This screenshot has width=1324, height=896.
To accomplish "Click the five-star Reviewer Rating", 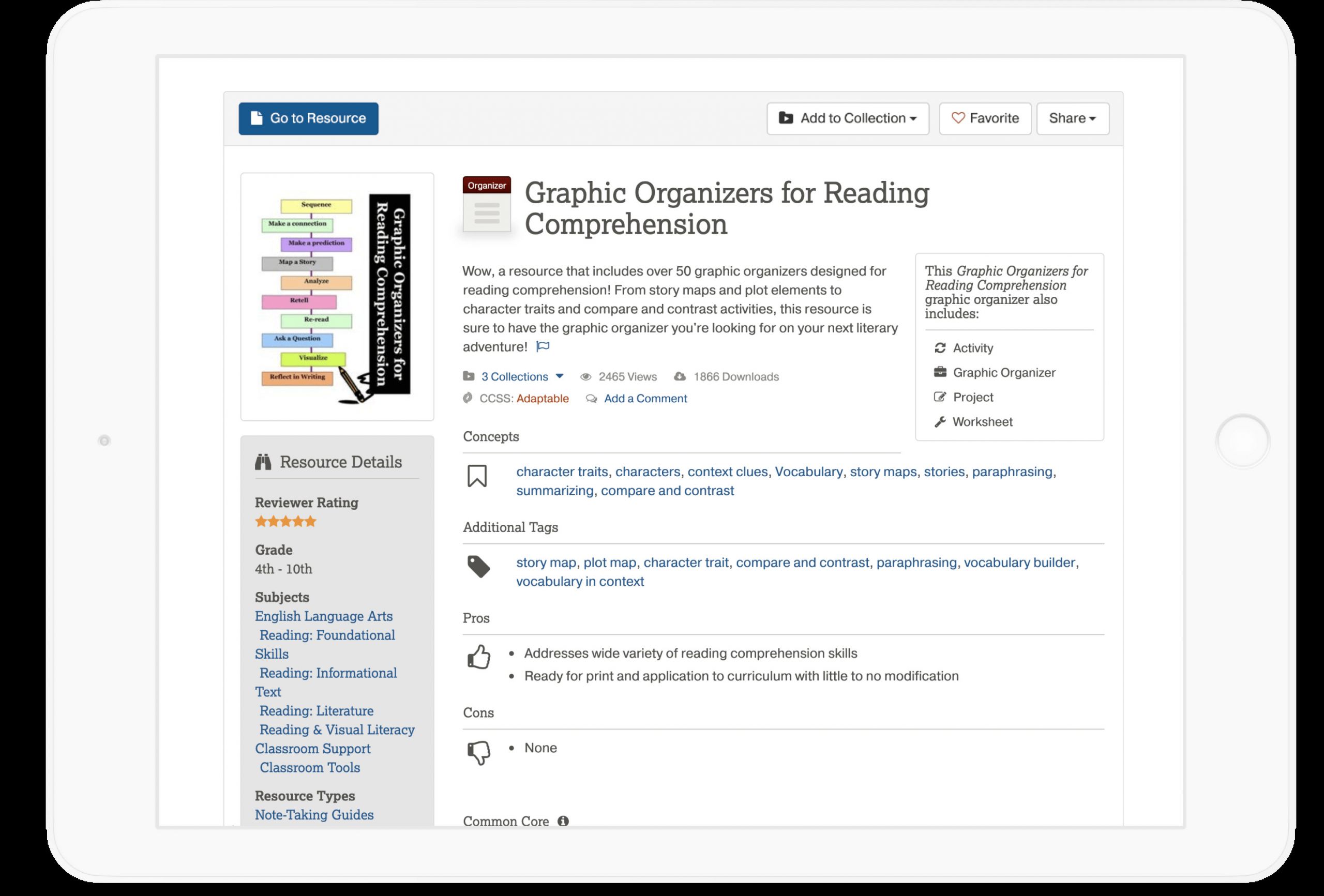I will click(x=285, y=521).
